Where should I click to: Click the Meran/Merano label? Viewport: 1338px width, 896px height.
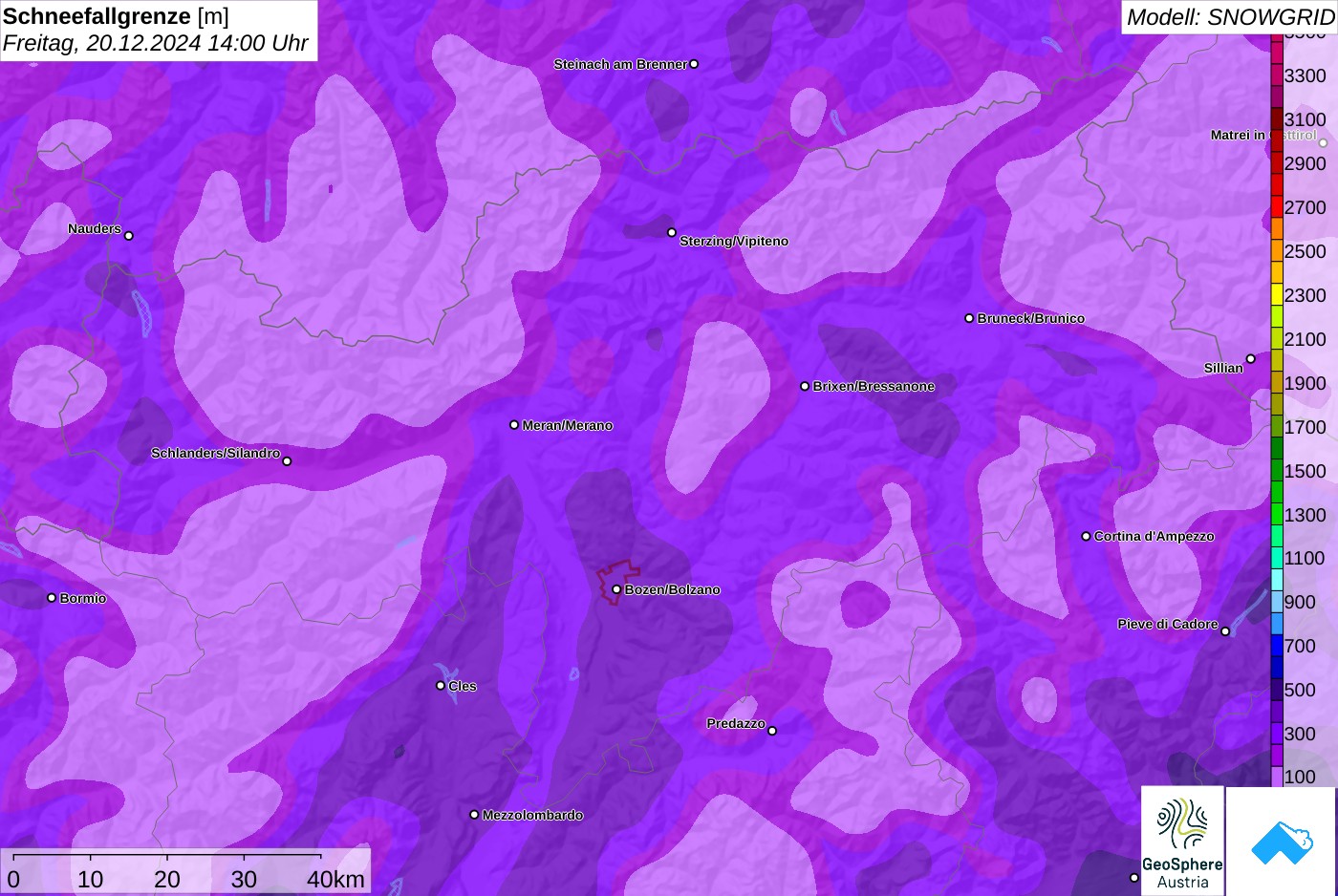tap(568, 426)
